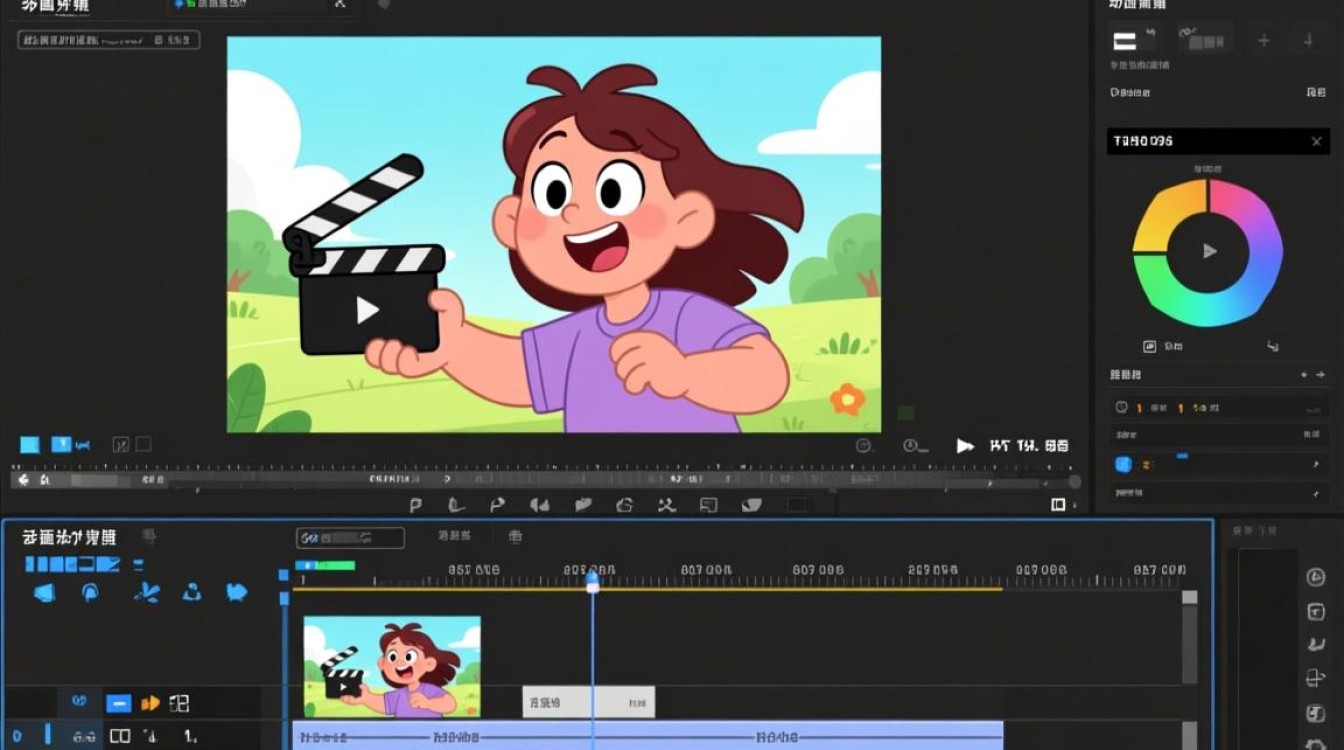Select the second grey tab at top of right panel
Viewport: 1344px width, 750px height.
coord(1204,41)
